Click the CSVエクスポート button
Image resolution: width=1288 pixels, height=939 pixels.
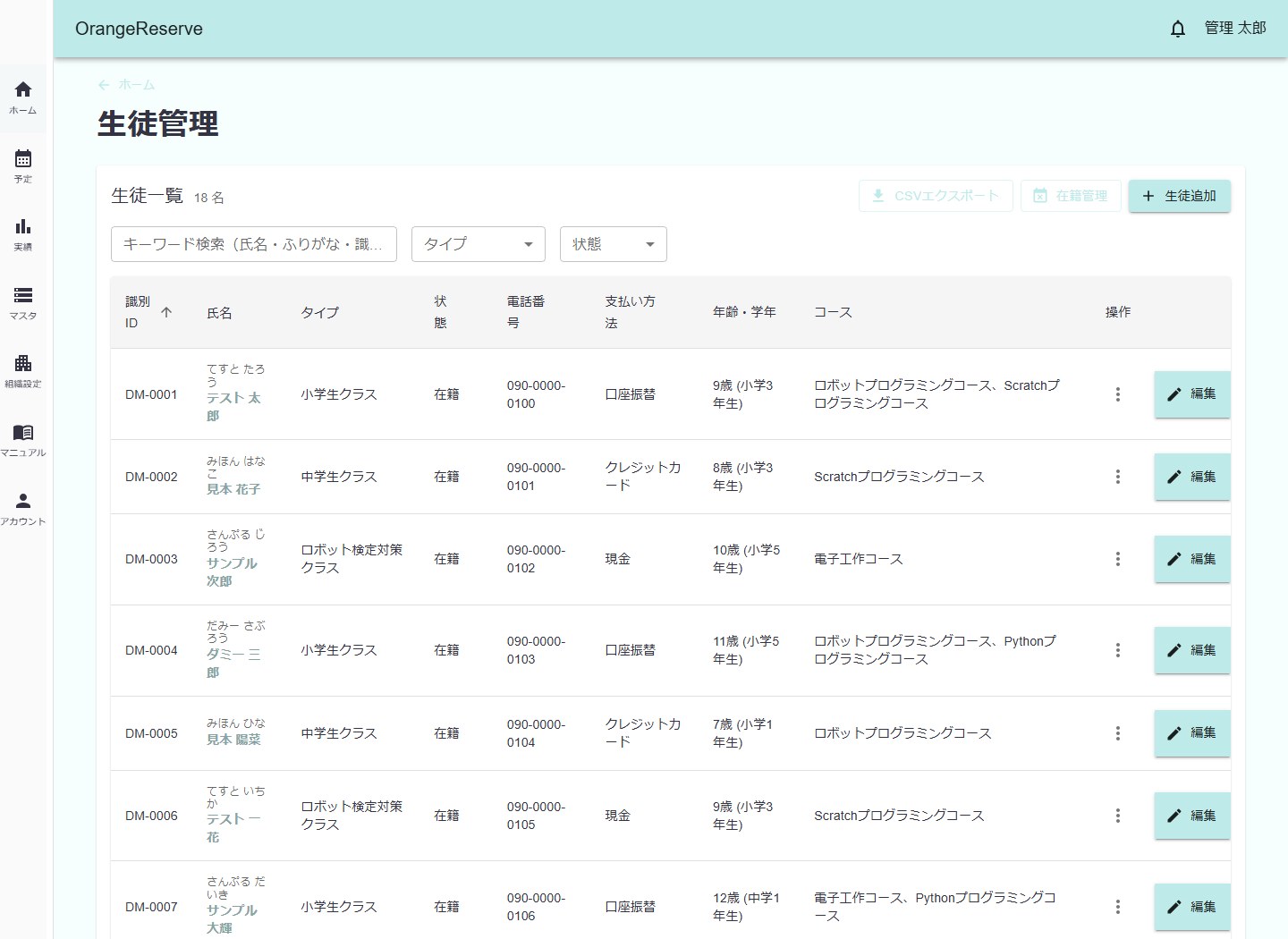coord(936,196)
